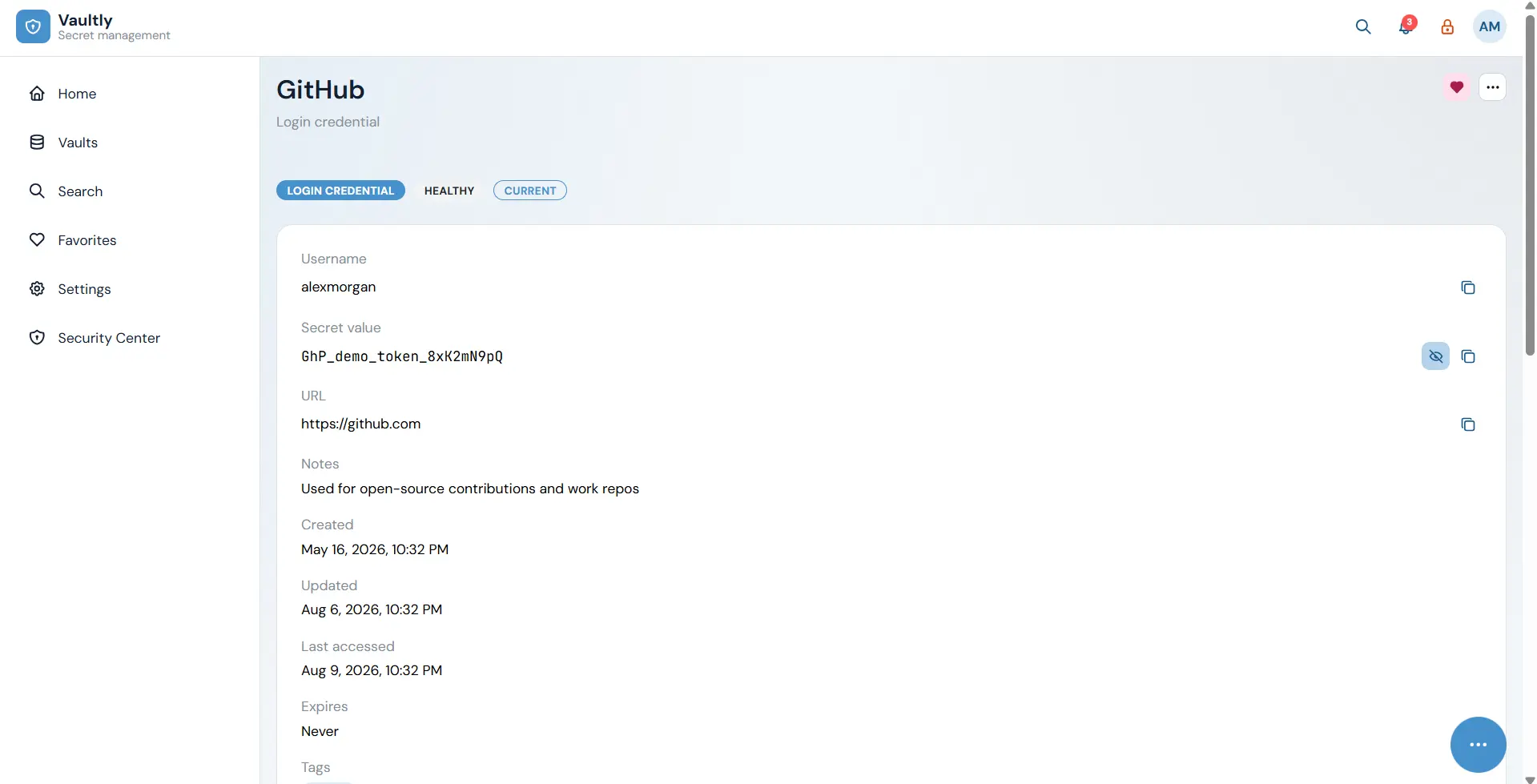The height and width of the screenshot is (784, 1537).
Task: Click the Security Center shield icon
Action: pos(37,338)
